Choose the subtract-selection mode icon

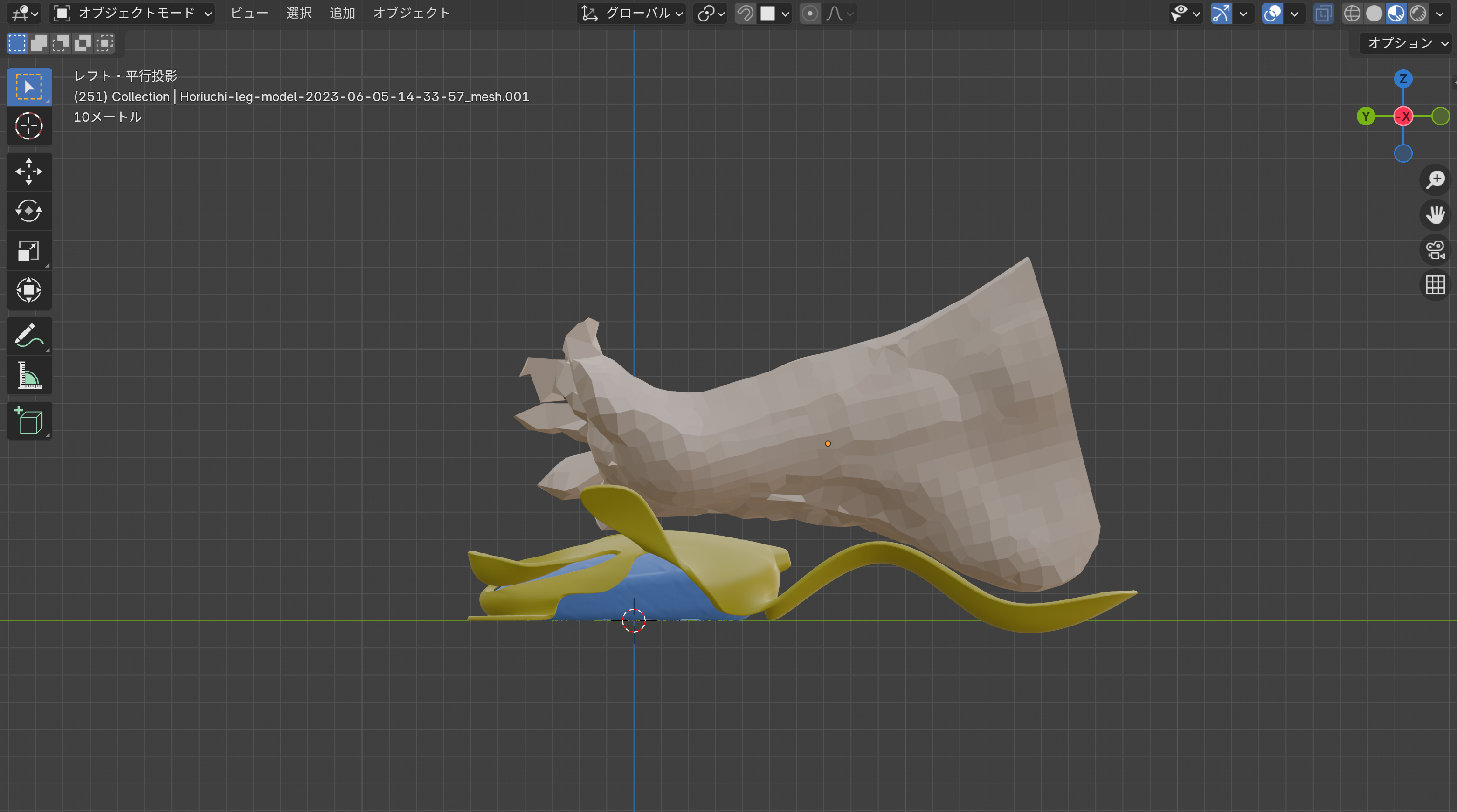61,43
